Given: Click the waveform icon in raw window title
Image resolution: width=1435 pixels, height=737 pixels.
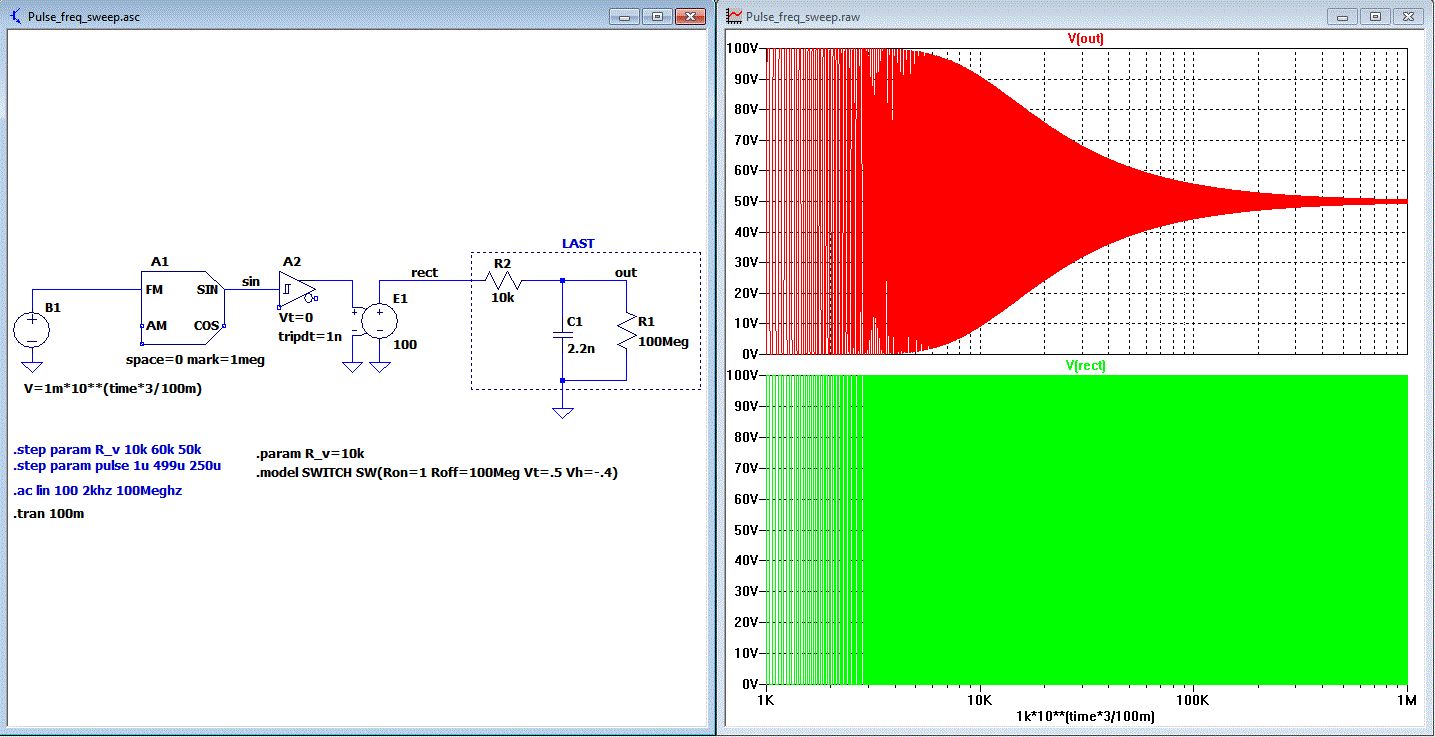Looking at the screenshot, I should click(x=735, y=17).
